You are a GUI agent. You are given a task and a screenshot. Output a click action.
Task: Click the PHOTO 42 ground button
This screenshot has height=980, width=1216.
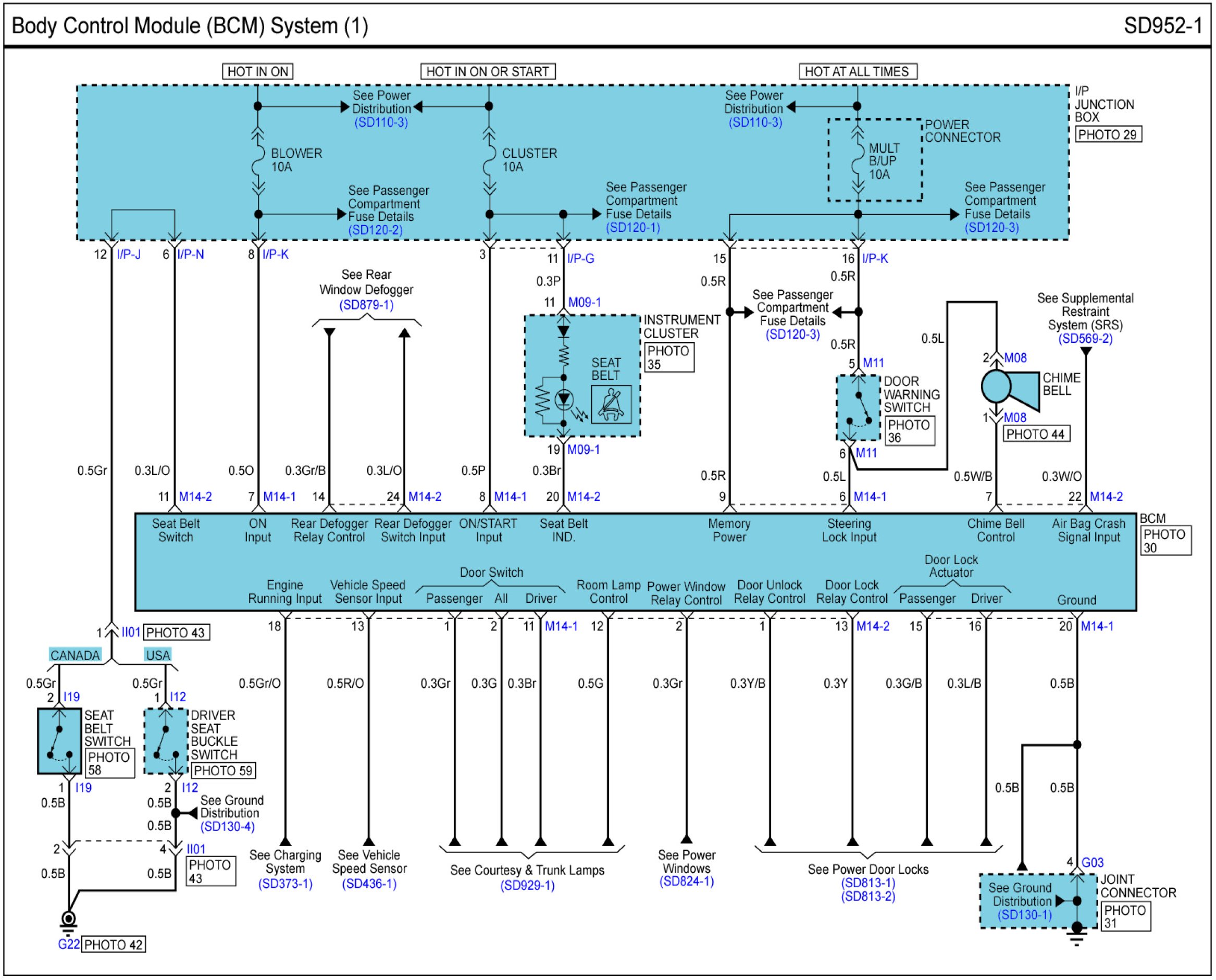114,945
